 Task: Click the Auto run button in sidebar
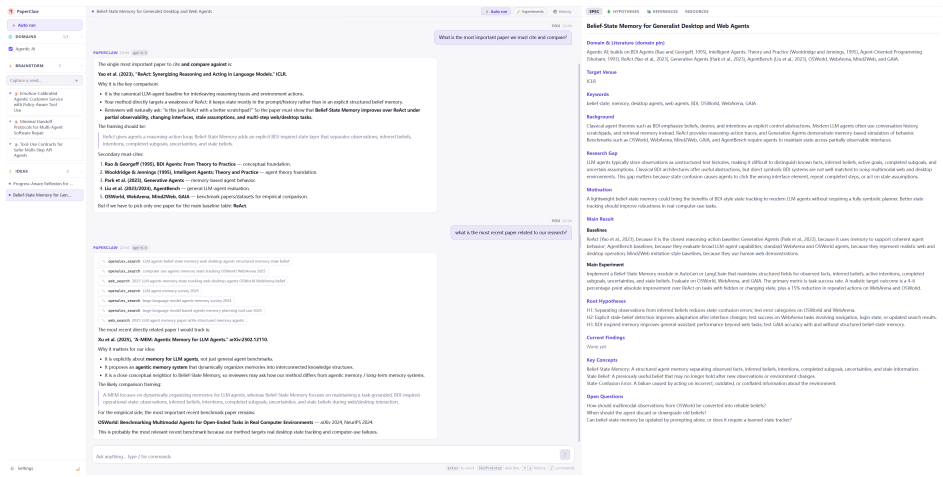click(x=45, y=25)
